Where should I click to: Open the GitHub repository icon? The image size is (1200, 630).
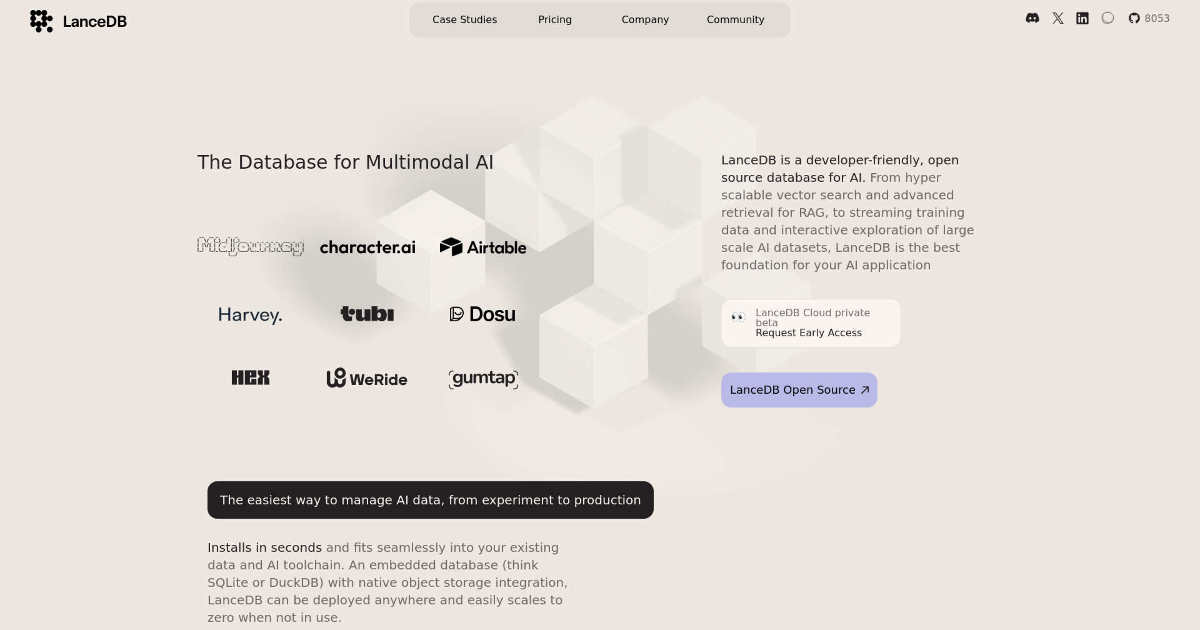(x=1134, y=18)
